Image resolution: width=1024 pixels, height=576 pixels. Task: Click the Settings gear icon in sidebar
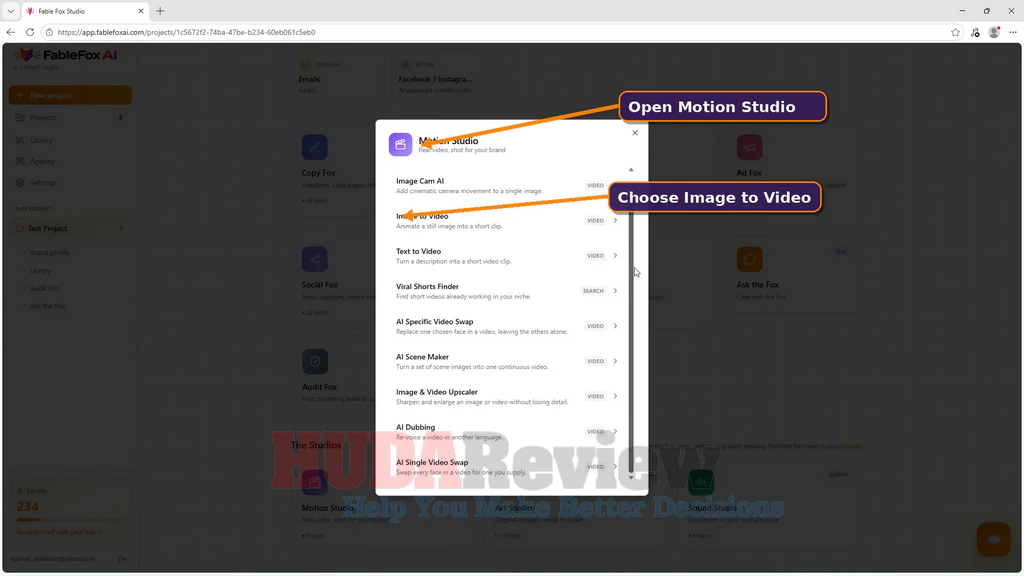tap(20, 183)
